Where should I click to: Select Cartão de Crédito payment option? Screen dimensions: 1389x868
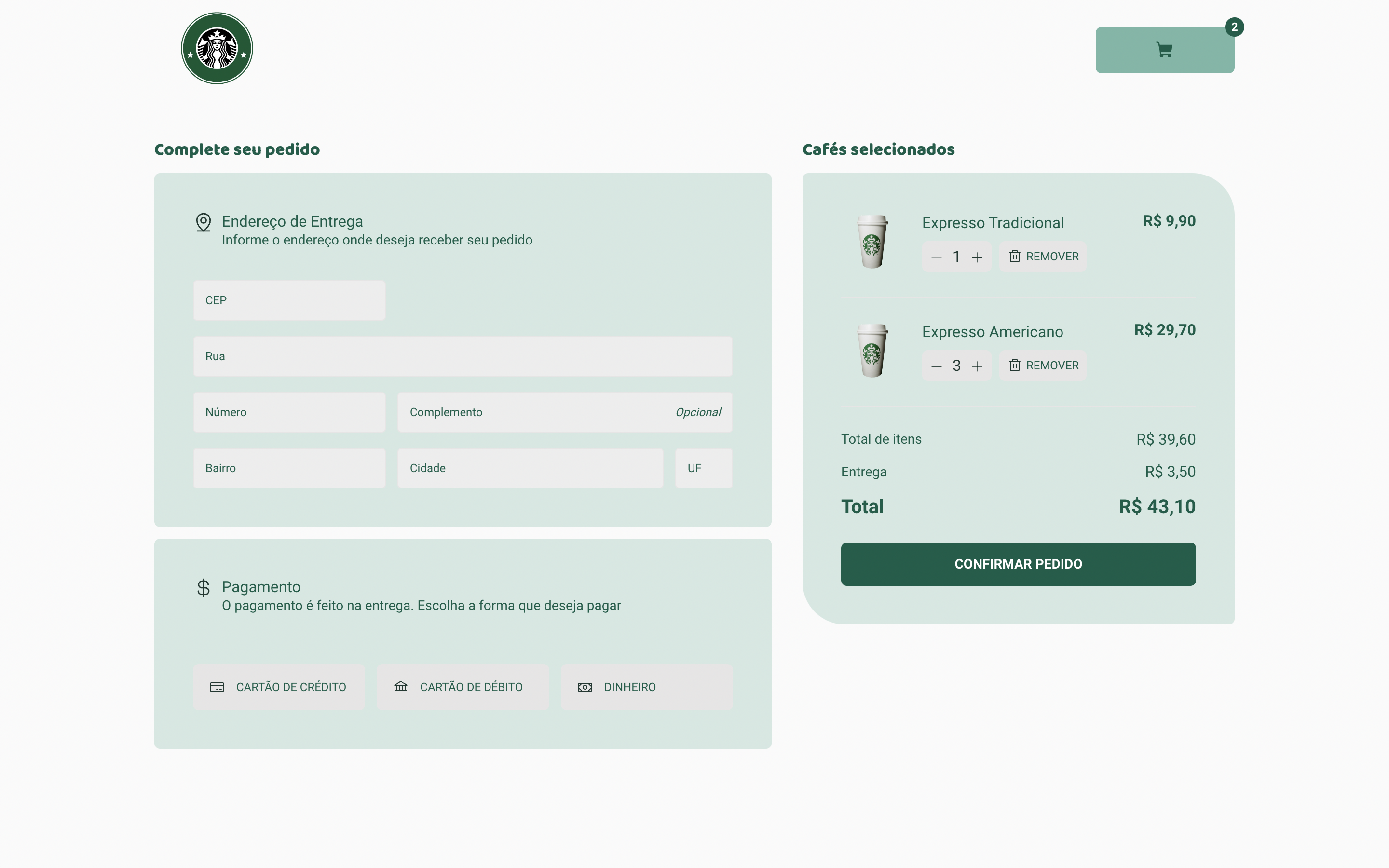coord(279,687)
